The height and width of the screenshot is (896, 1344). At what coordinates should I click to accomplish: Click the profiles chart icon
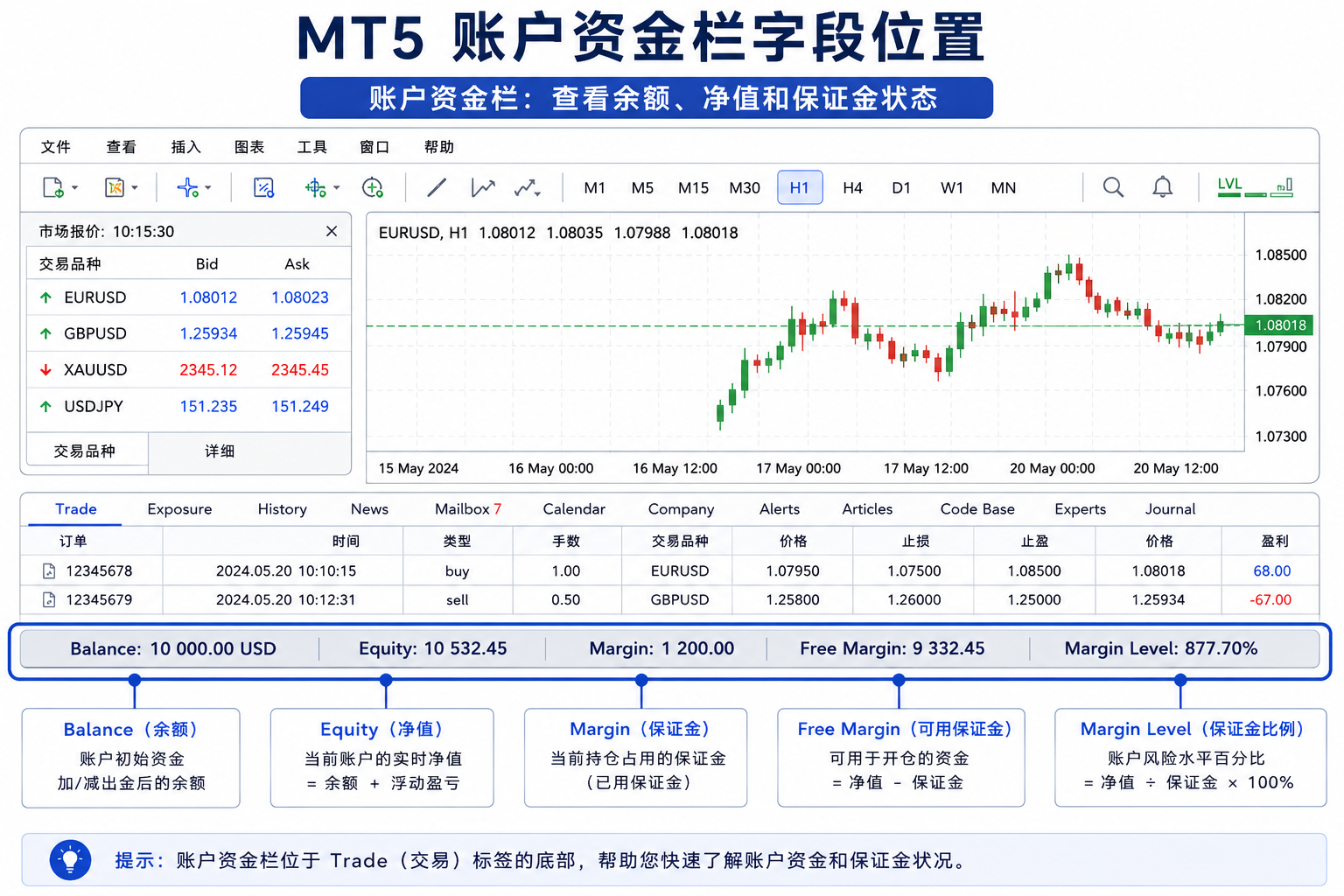(115, 187)
